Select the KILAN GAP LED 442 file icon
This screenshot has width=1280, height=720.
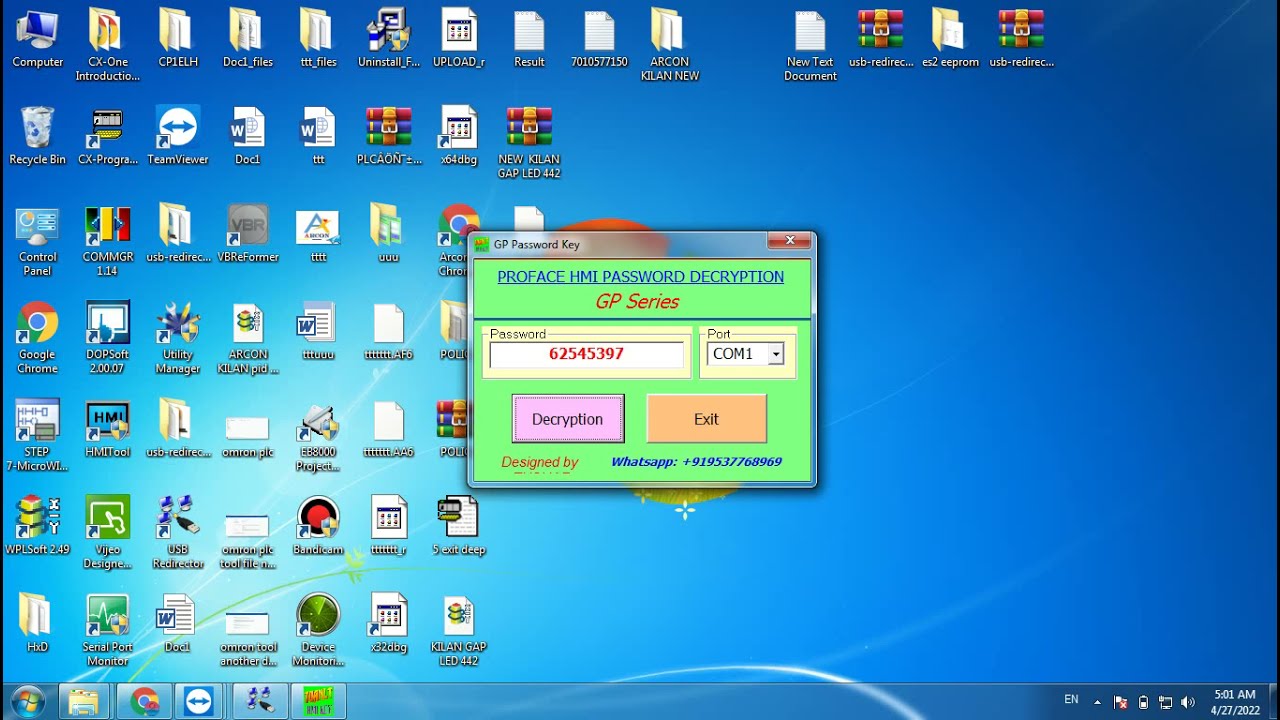click(x=459, y=630)
